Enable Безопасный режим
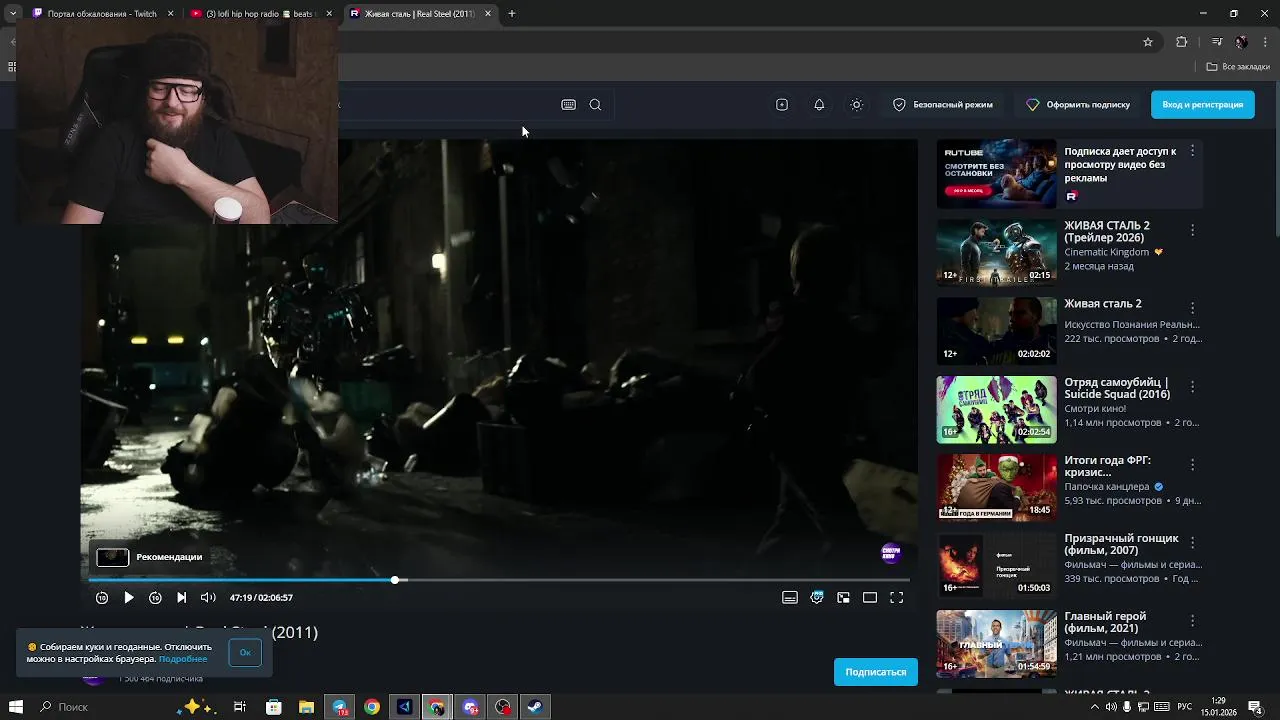Viewport: 1280px width, 720px height. [943, 105]
